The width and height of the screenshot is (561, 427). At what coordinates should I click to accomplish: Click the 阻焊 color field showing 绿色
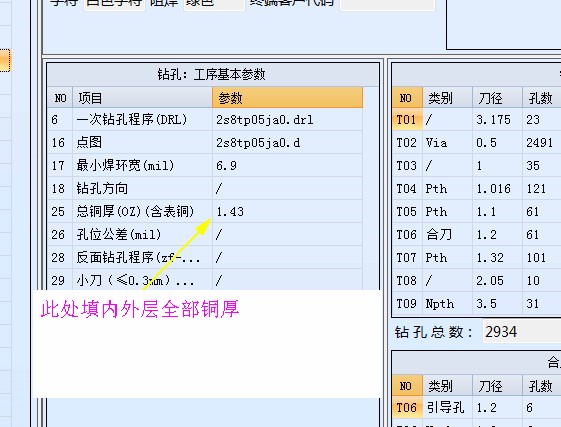[x=214, y=4]
